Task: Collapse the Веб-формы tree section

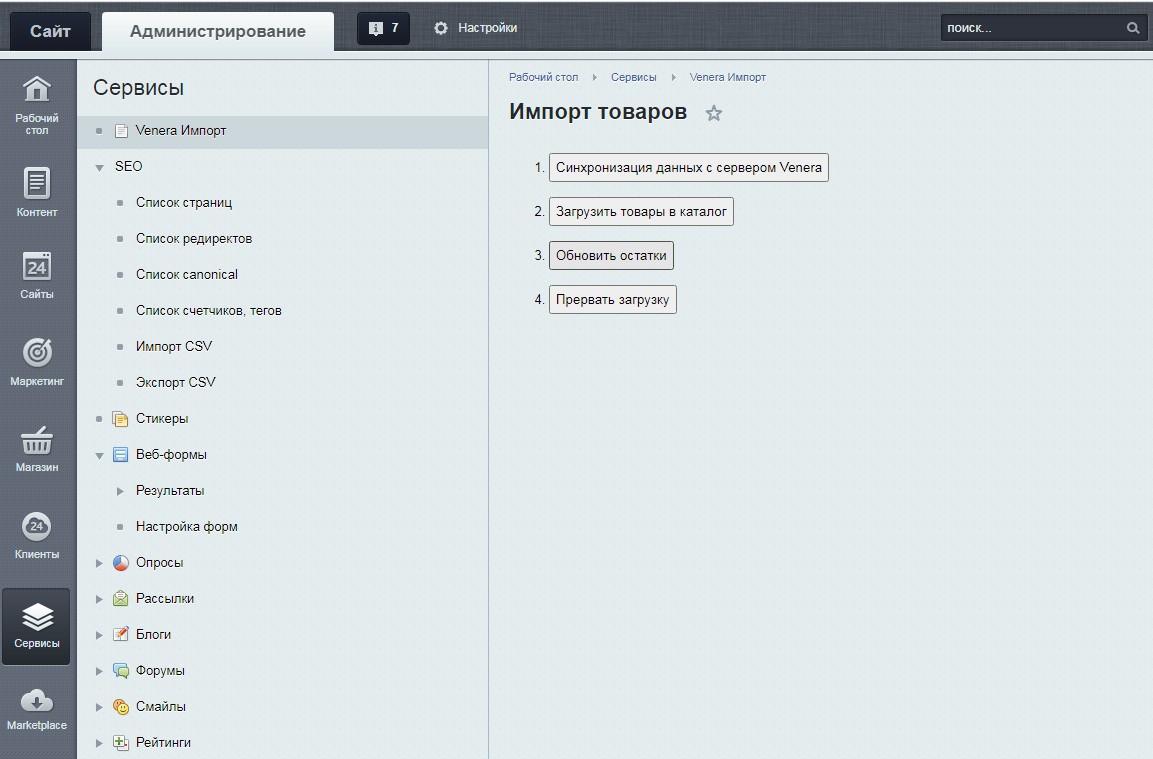Action: [x=99, y=456]
